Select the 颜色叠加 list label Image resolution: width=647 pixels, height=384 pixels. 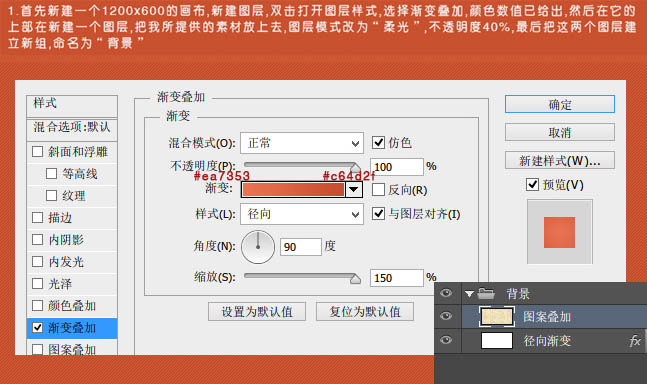tap(72, 306)
